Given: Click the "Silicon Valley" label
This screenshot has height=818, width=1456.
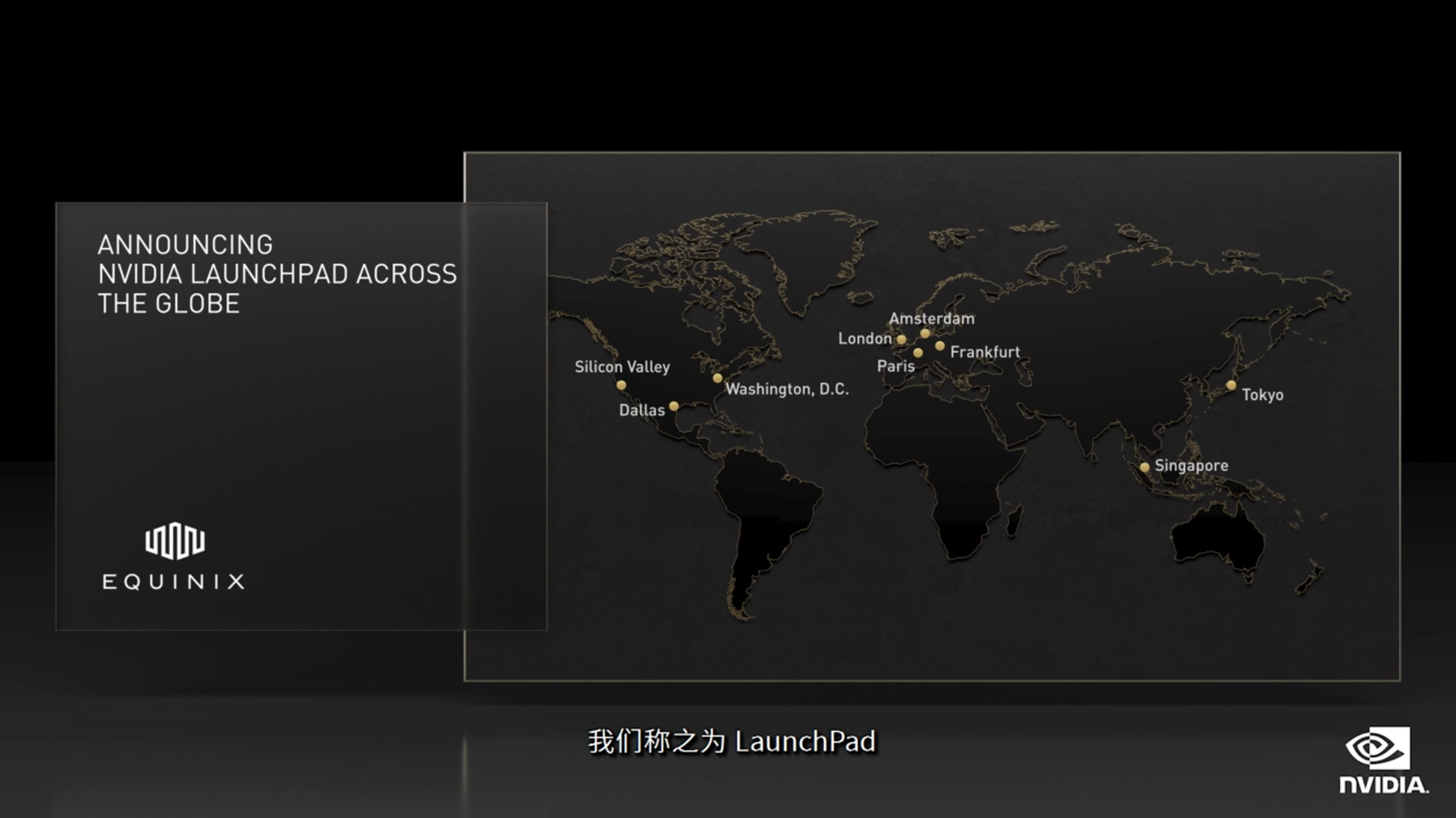Looking at the screenshot, I should click(x=622, y=367).
